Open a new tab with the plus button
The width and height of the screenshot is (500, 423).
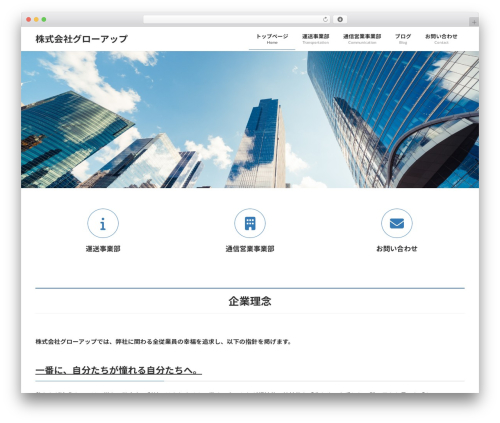[x=474, y=22]
